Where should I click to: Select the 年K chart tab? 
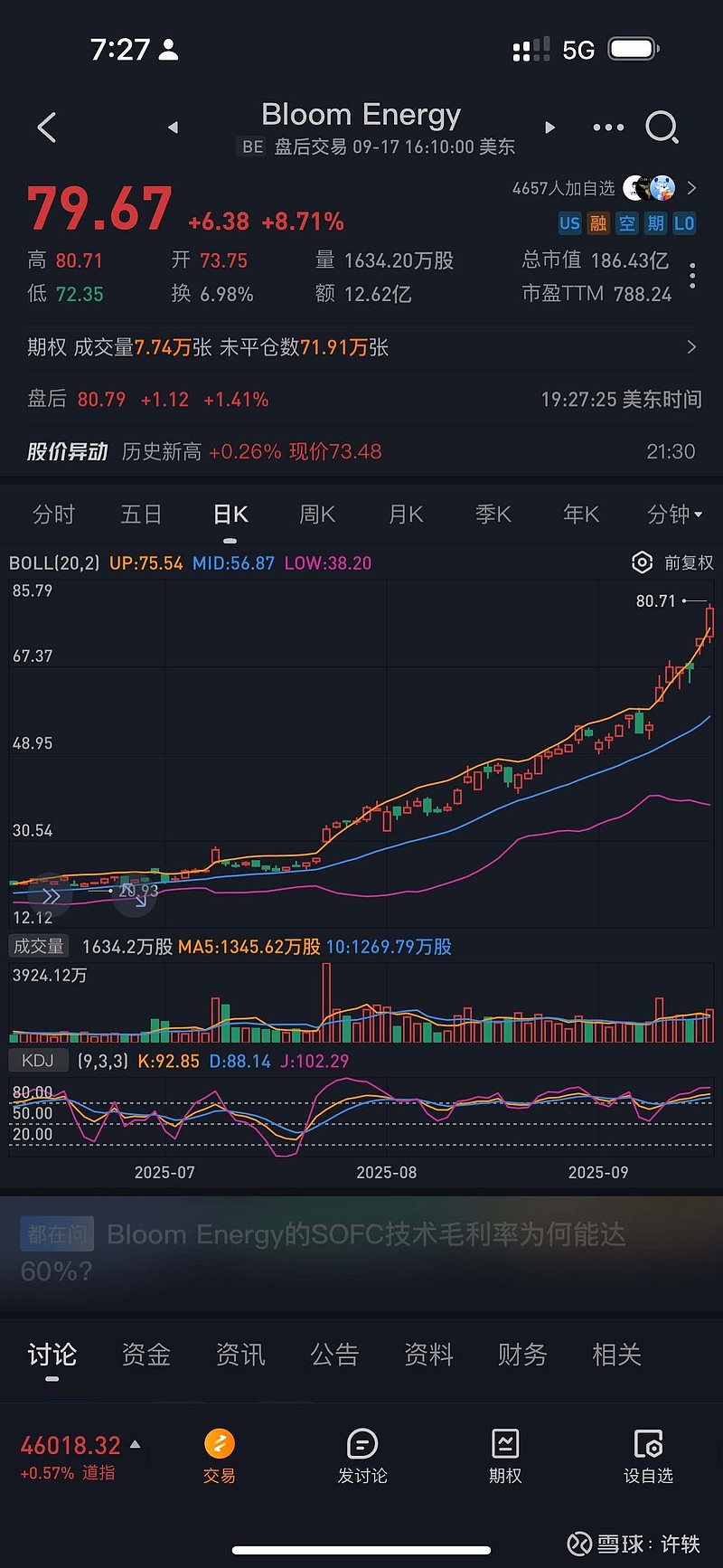(x=581, y=515)
